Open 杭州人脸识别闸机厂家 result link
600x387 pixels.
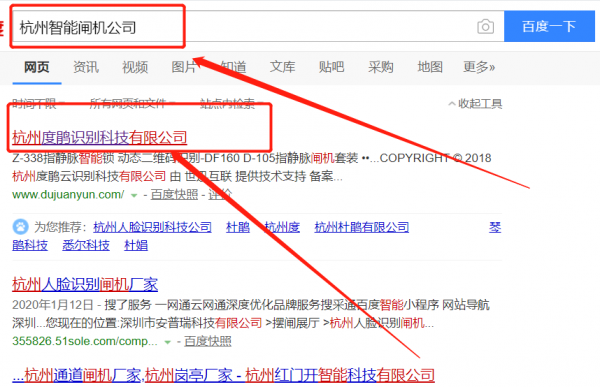(85, 284)
